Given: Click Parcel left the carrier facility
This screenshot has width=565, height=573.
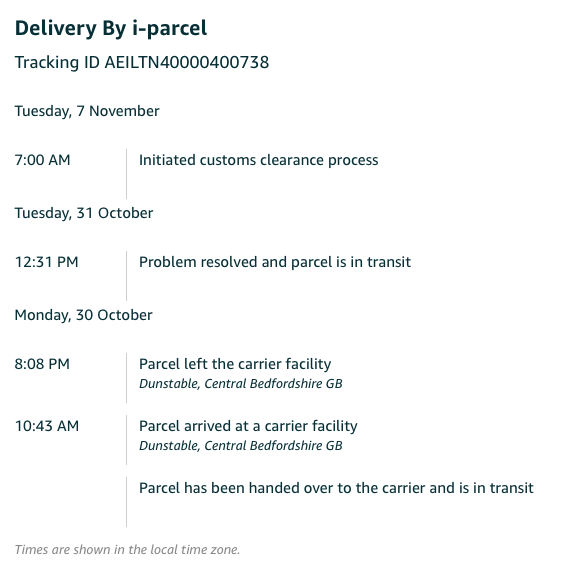Looking at the screenshot, I should pos(235,364).
